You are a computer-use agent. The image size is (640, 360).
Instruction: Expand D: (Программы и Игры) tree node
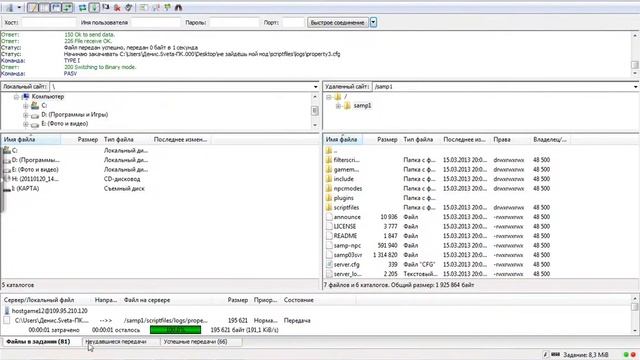click(x=26, y=115)
